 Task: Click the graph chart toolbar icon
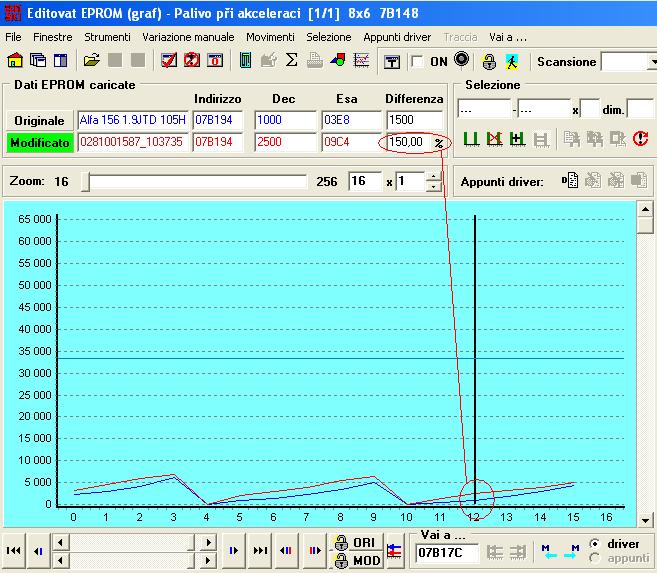pyautogui.click(x=361, y=61)
